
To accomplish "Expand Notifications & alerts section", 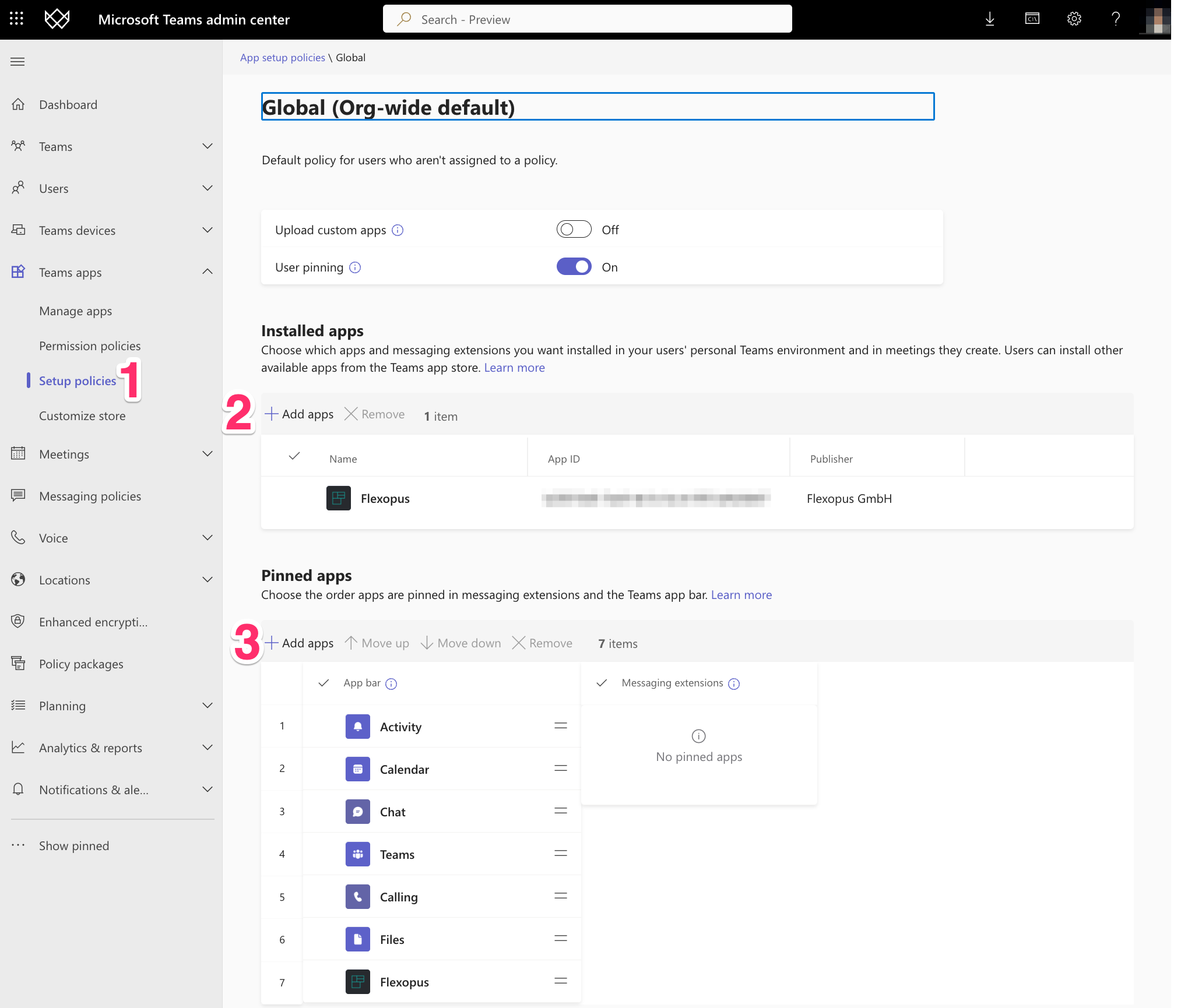I will [x=208, y=790].
